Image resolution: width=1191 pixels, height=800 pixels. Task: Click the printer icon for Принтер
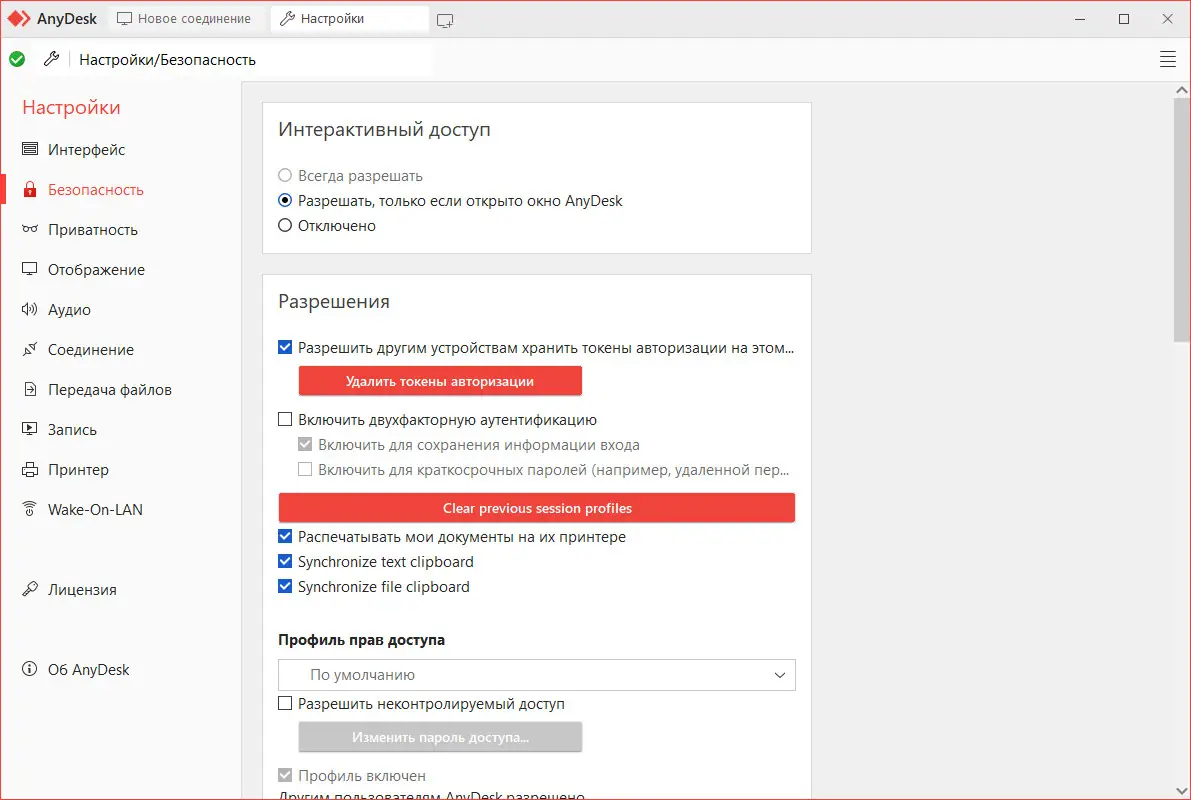coord(30,469)
